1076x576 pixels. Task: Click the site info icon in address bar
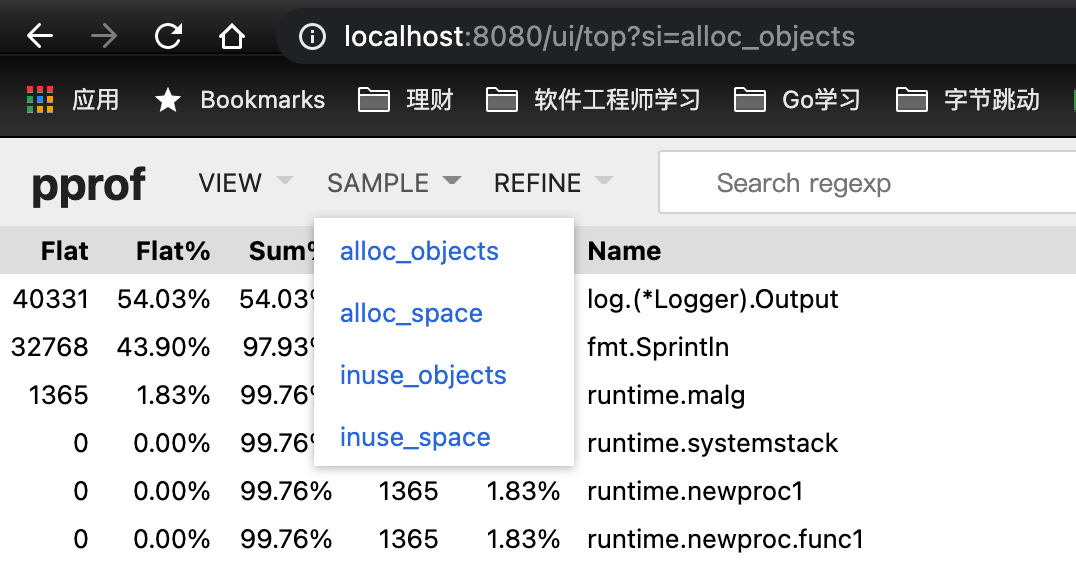(313, 37)
